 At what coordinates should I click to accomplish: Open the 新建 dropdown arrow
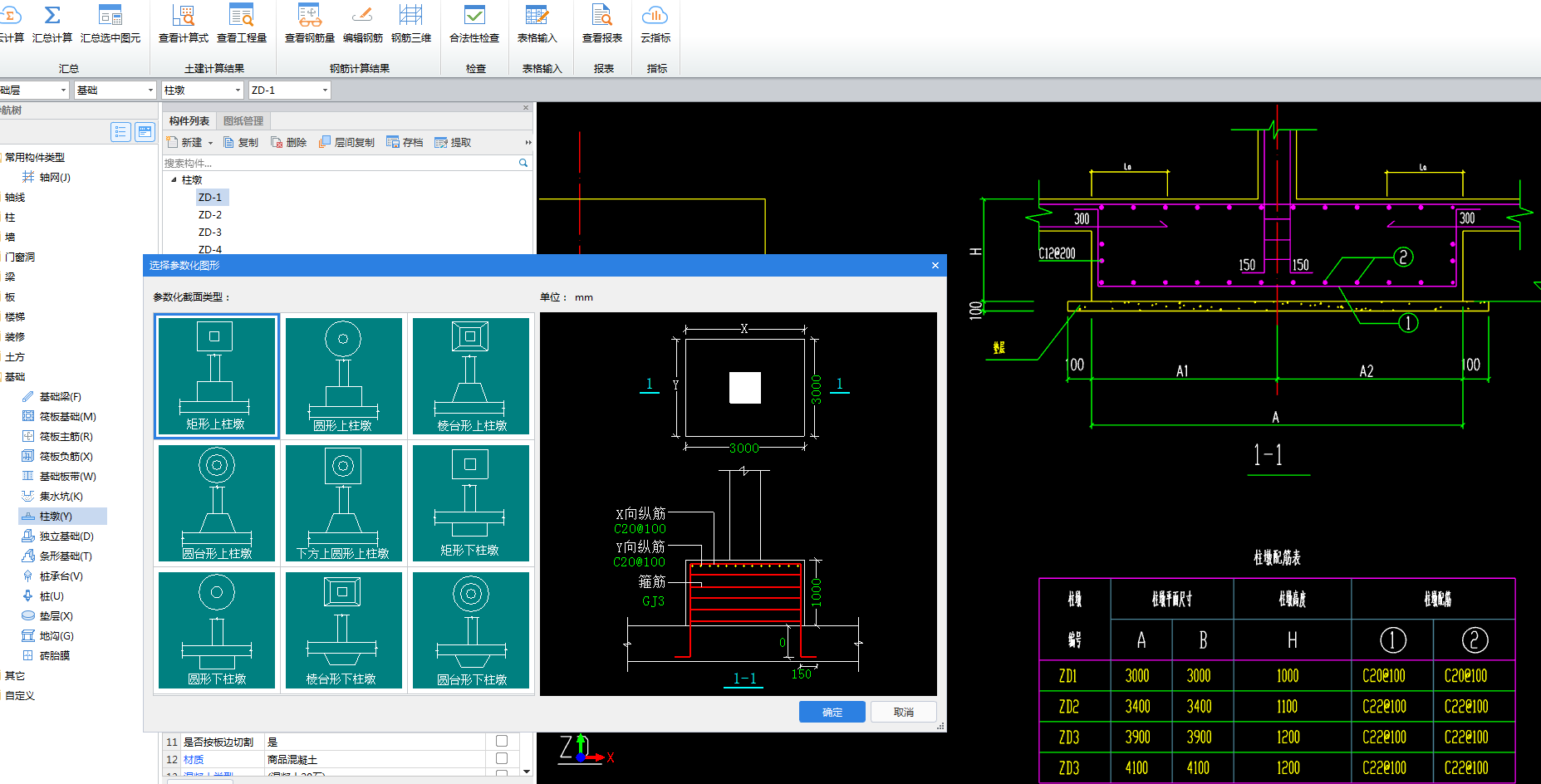coord(210,144)
